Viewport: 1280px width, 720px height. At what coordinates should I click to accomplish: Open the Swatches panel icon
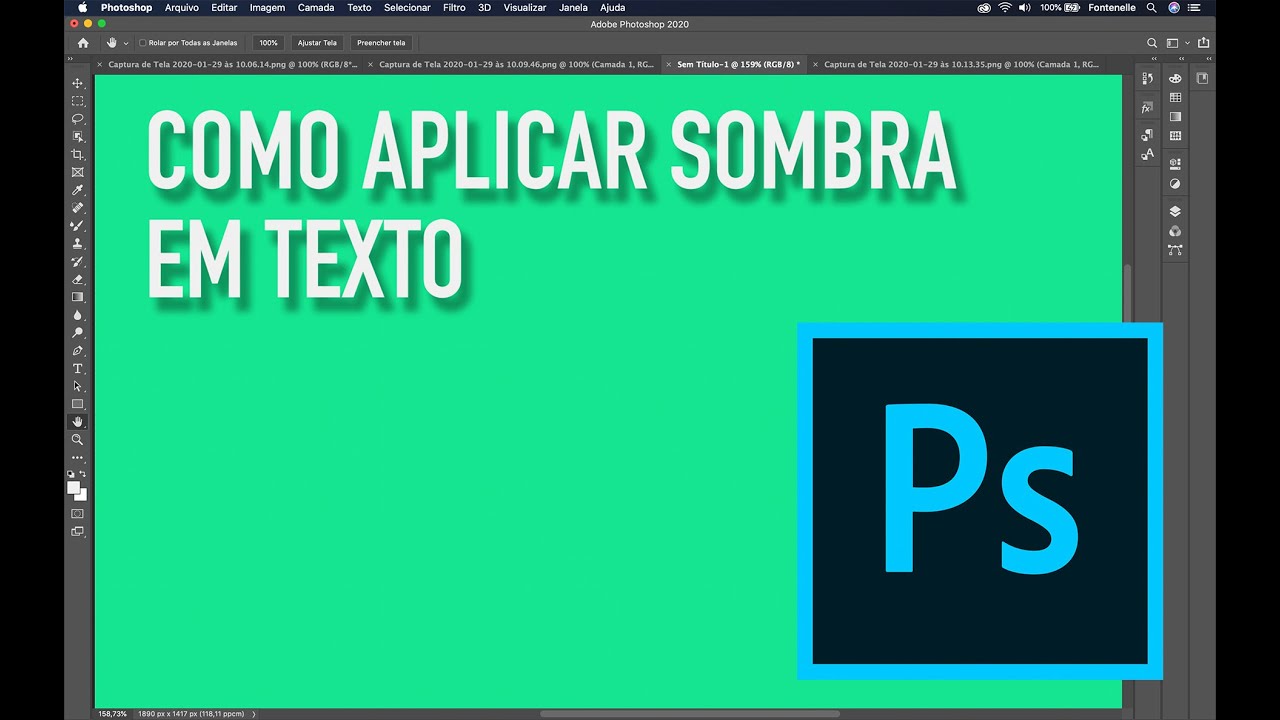coord(1175,98)
